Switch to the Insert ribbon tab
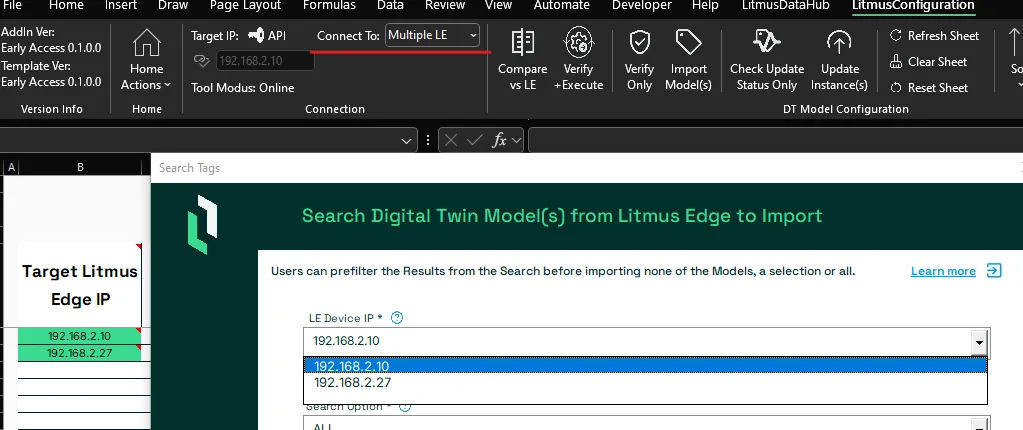This screenshot has height=430, width=1023. [121, 5]
